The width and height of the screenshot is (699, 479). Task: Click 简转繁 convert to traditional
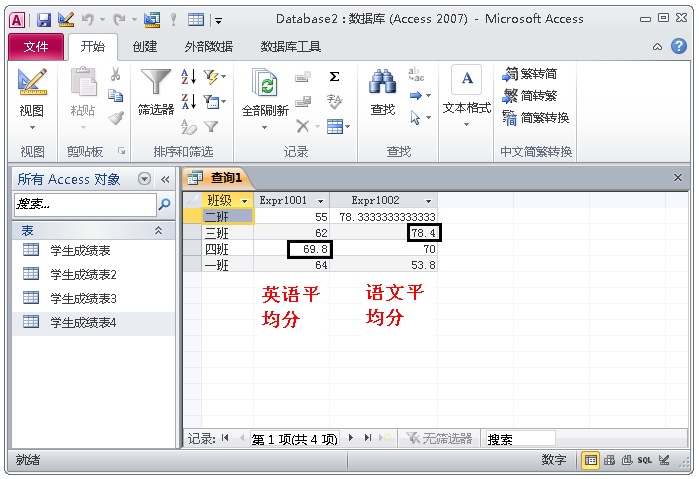530,95
